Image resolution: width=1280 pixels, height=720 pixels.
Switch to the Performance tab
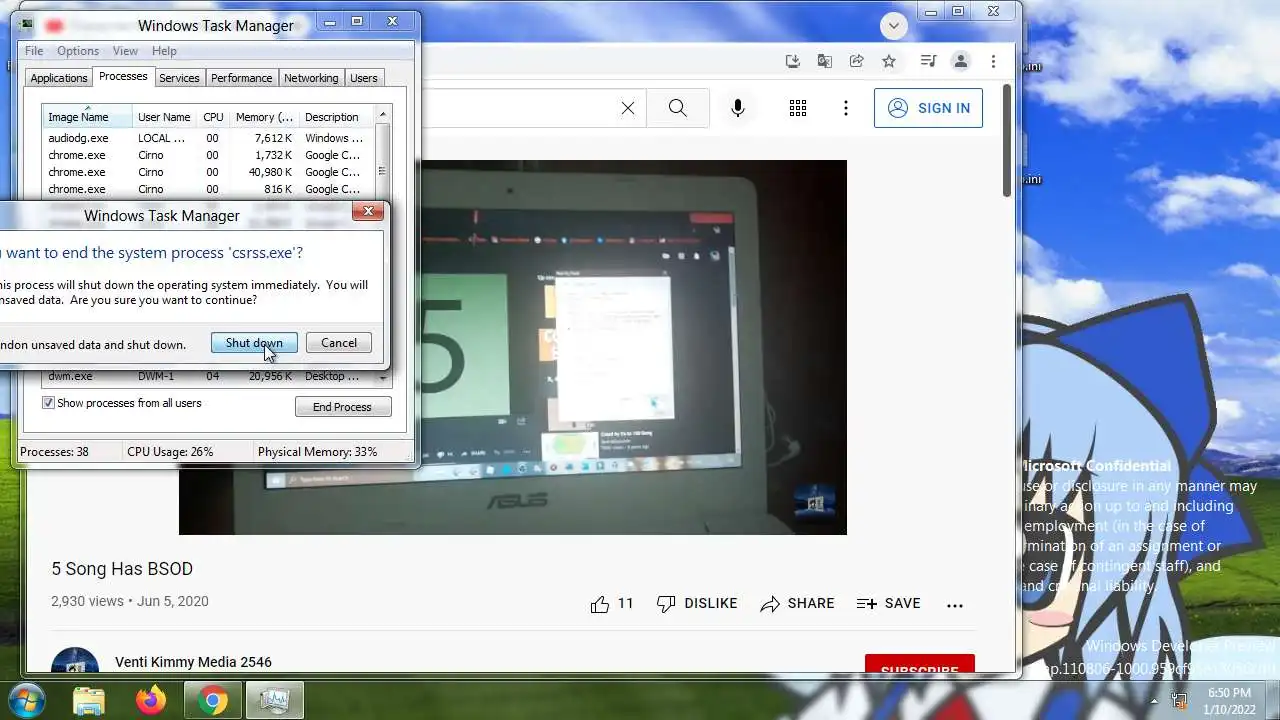click(241, 78)
